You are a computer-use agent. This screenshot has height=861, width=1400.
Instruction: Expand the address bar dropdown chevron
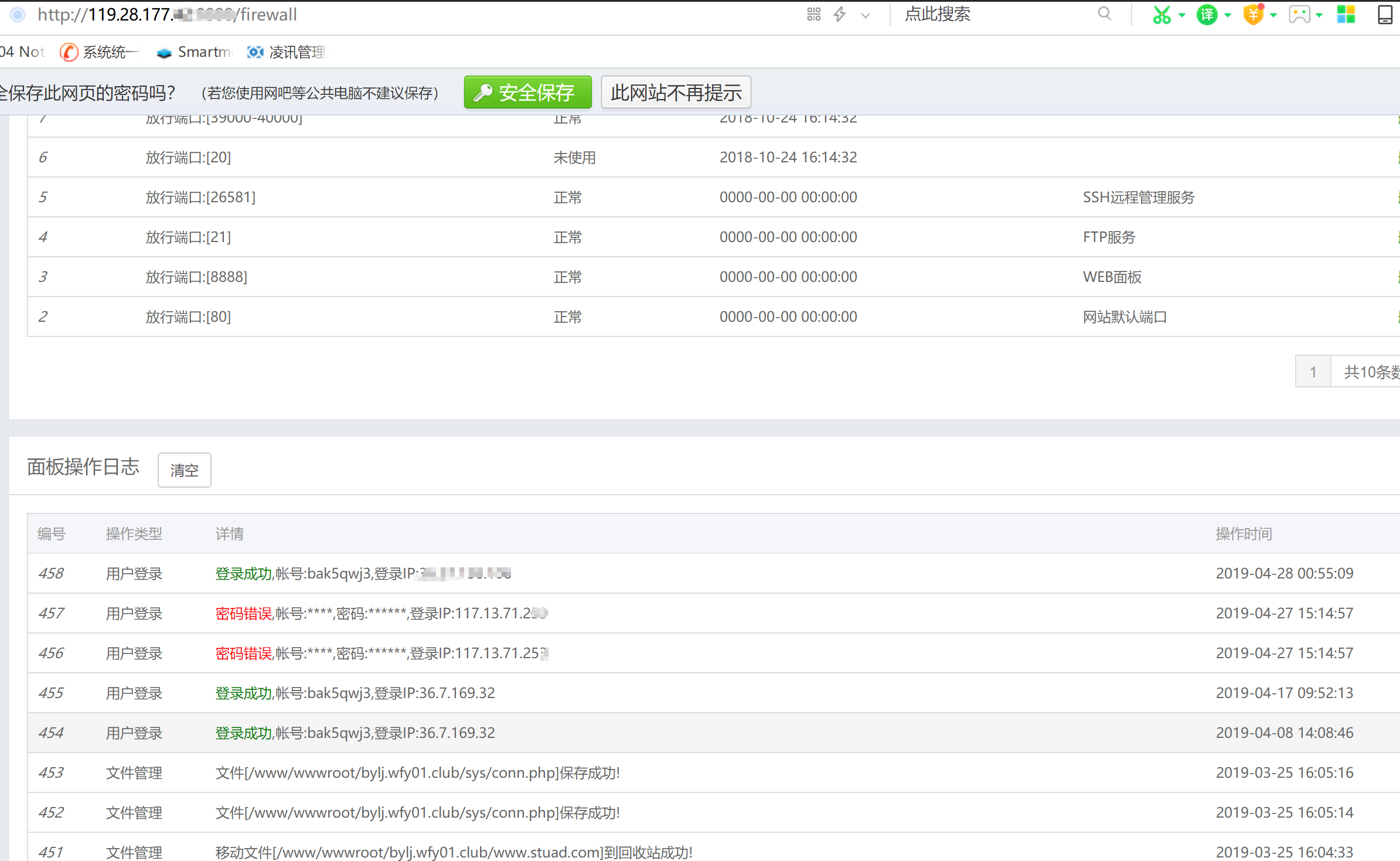pos(866,16)
